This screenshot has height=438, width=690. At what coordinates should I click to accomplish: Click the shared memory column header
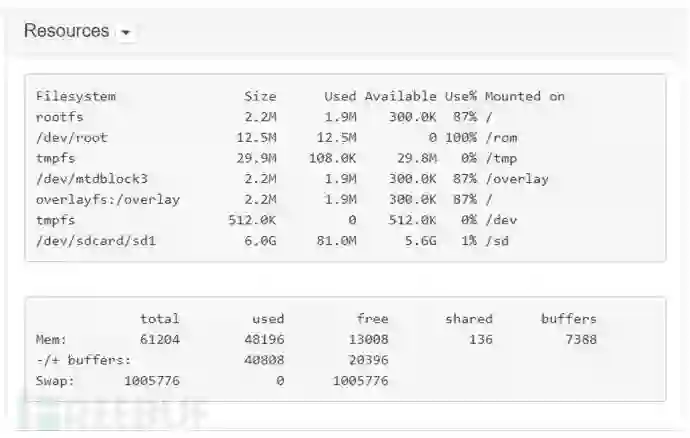pyautogui.click(x=469, y=319)
